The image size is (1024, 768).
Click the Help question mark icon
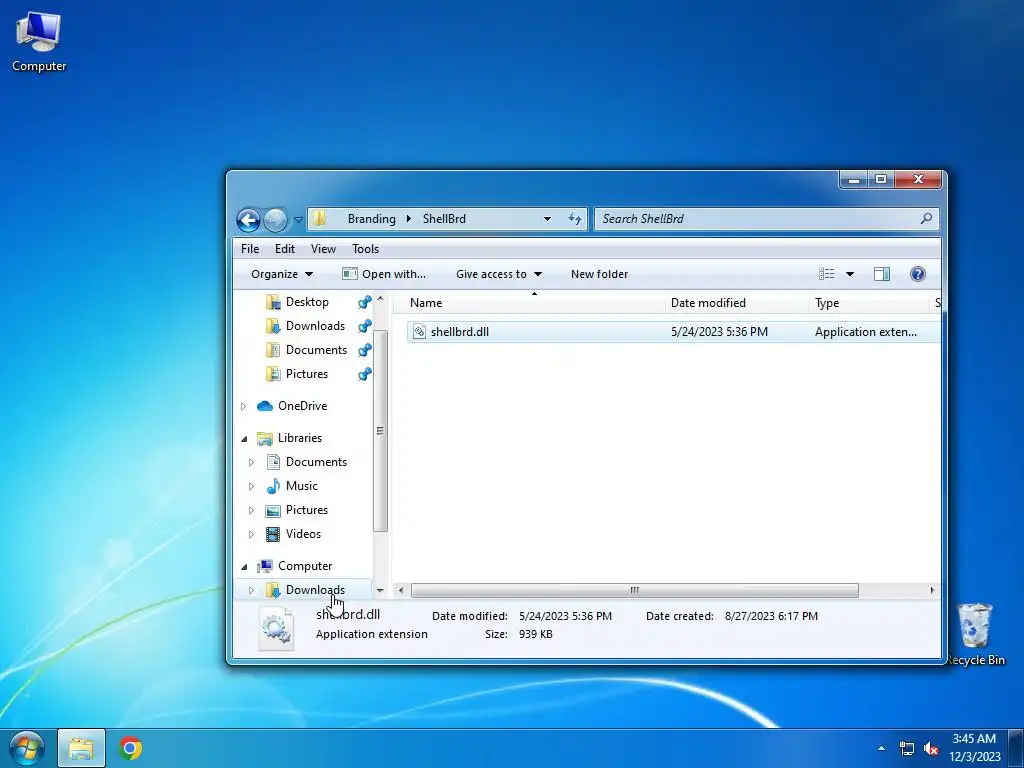[x=918, y=274]
